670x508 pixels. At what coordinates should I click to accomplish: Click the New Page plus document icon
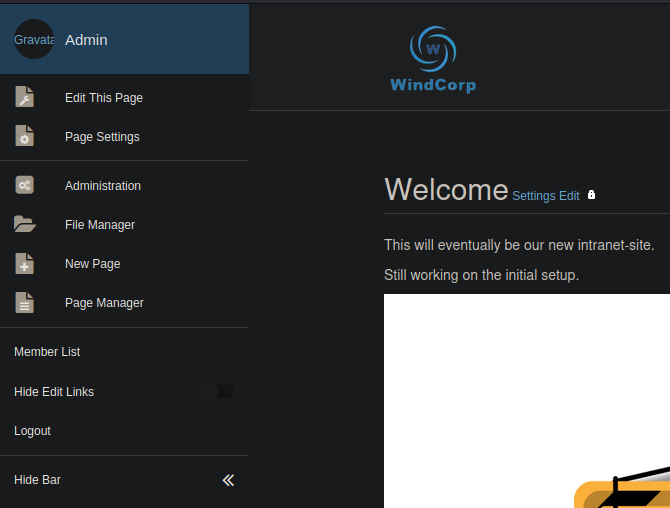click(25, 264)
